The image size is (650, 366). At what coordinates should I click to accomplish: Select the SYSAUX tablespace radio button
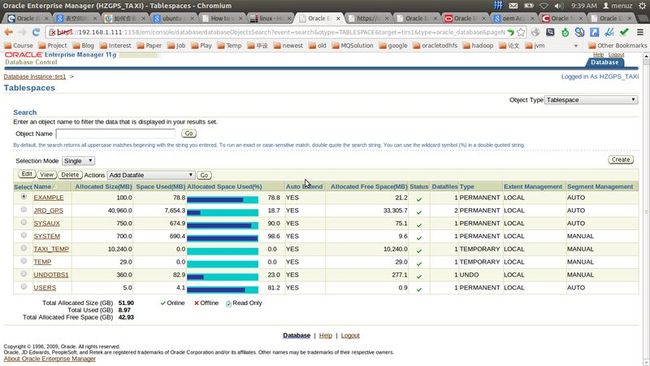click(x=24, y=223)
